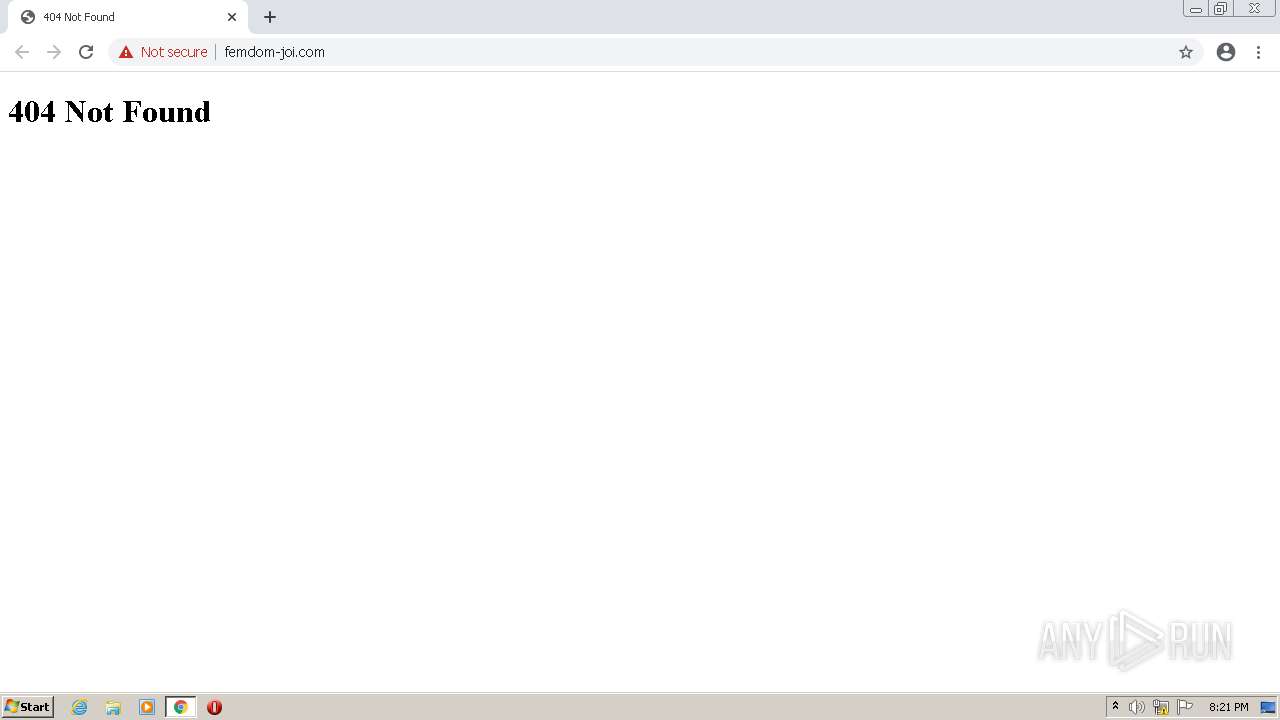This screenshot has height=720, width=1280.
Task: Open Windows Explorer folder from the taskbar
Action: coord(113,707)
